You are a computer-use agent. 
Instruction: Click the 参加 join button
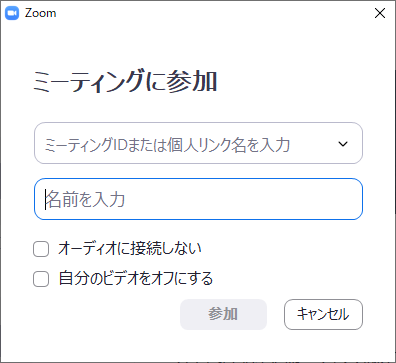tap(223, 314)
